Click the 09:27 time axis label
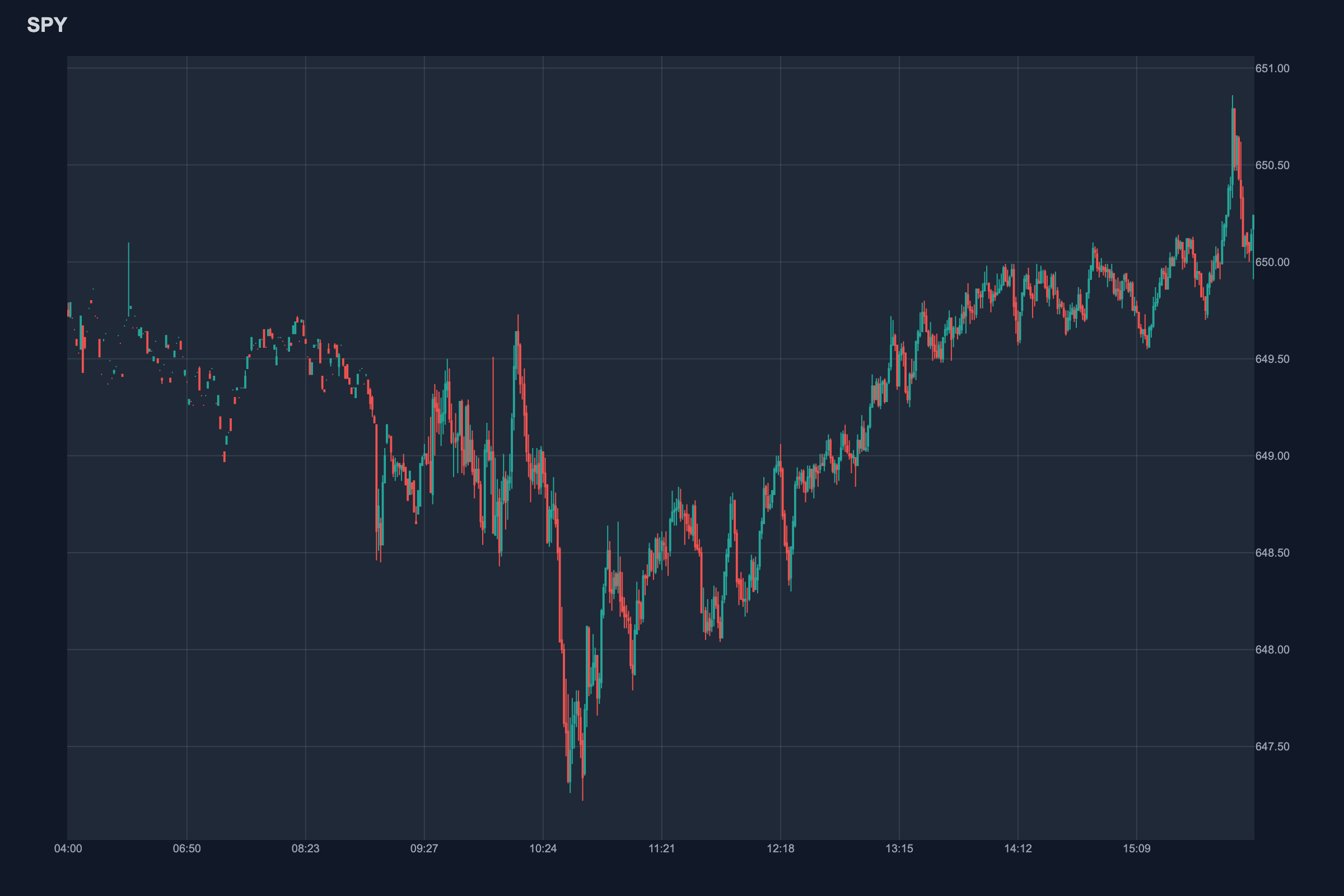 tap(424, 848)
